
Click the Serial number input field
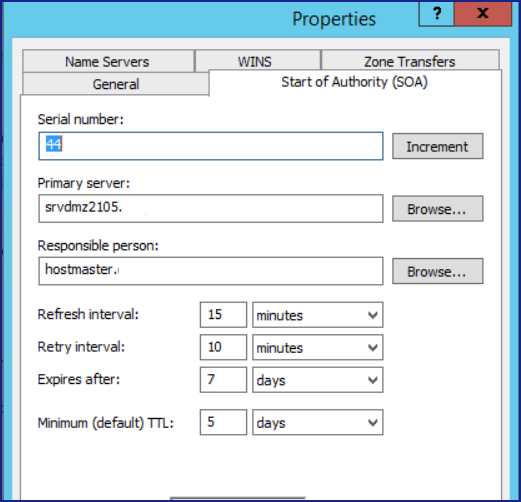[211, 146]
